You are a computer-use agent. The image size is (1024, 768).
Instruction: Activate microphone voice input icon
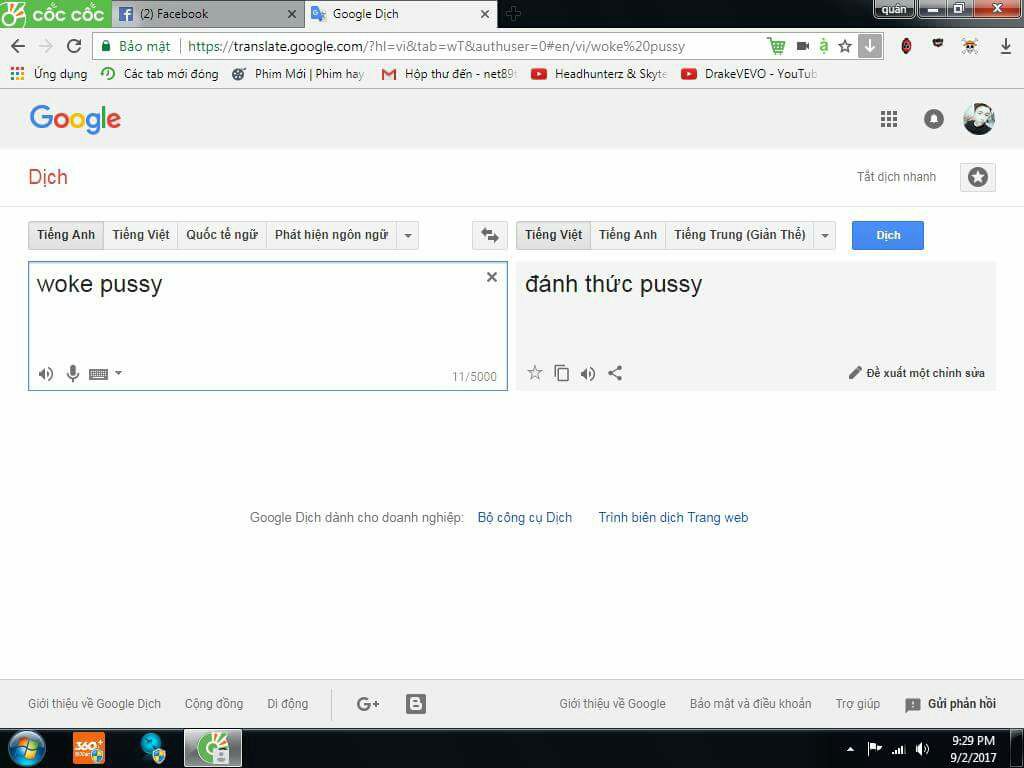tap(72, 374)
